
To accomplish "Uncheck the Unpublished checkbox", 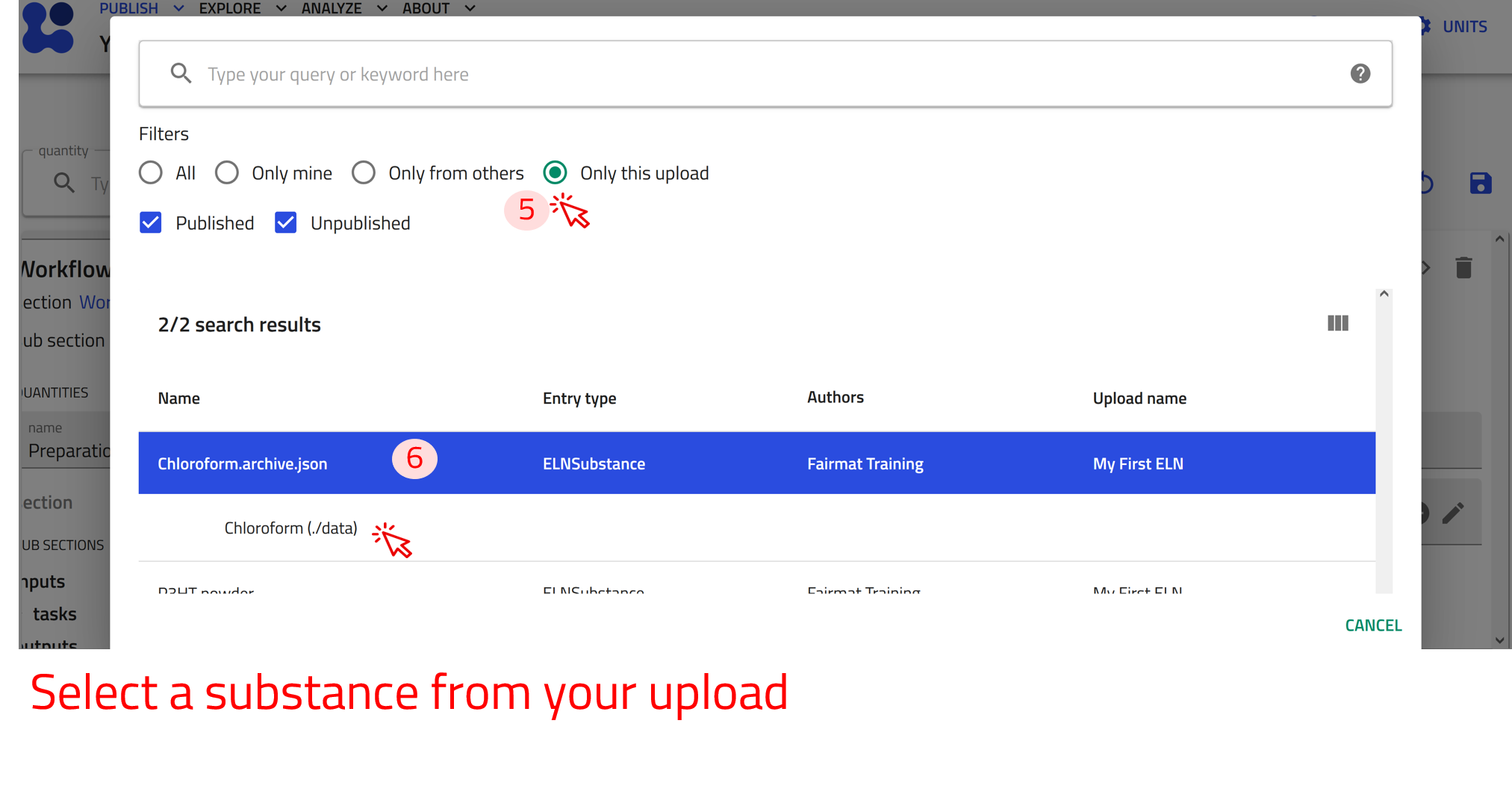I will [x=286, y=223].
